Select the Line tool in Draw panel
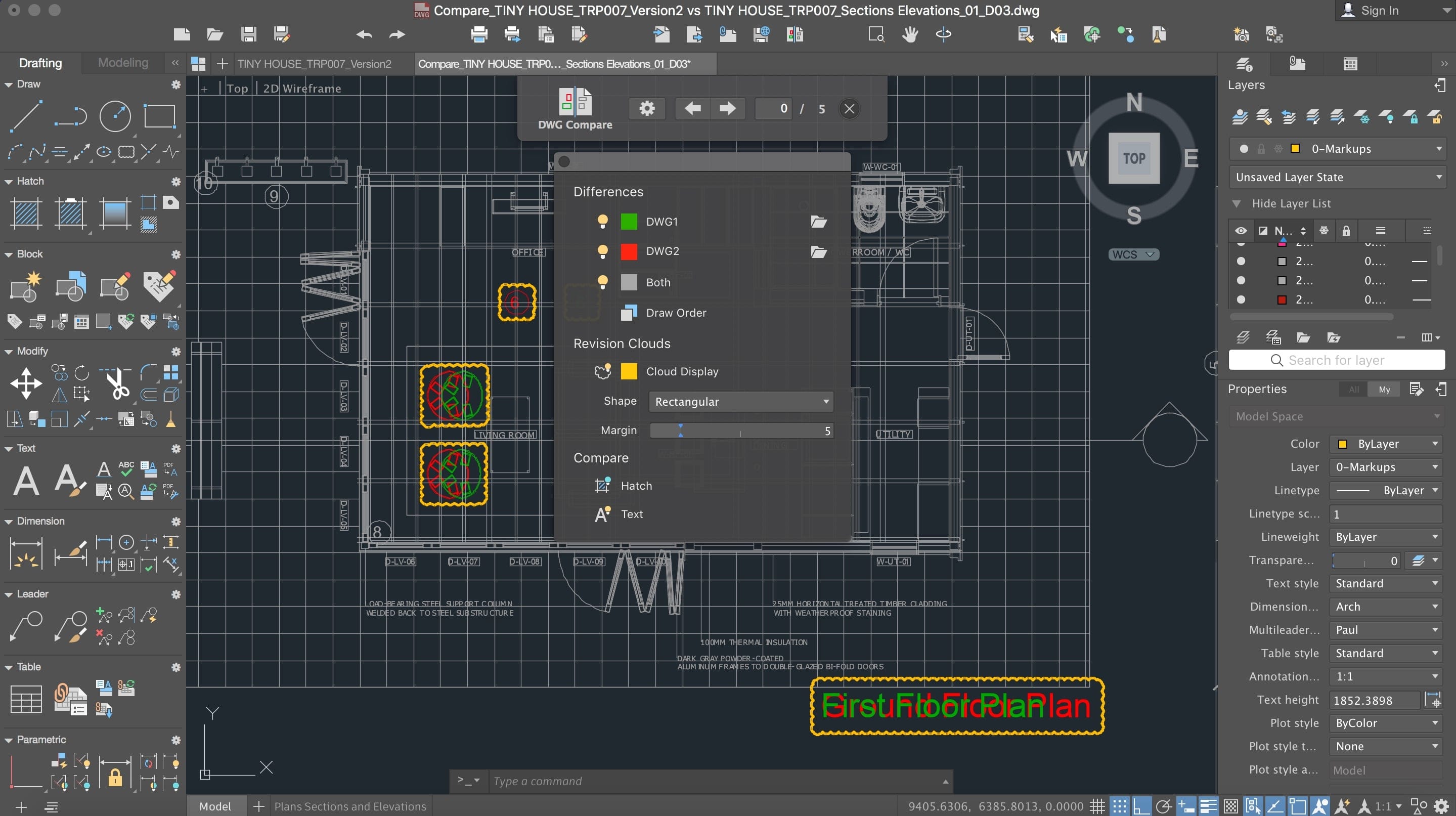 coord(26,116)
